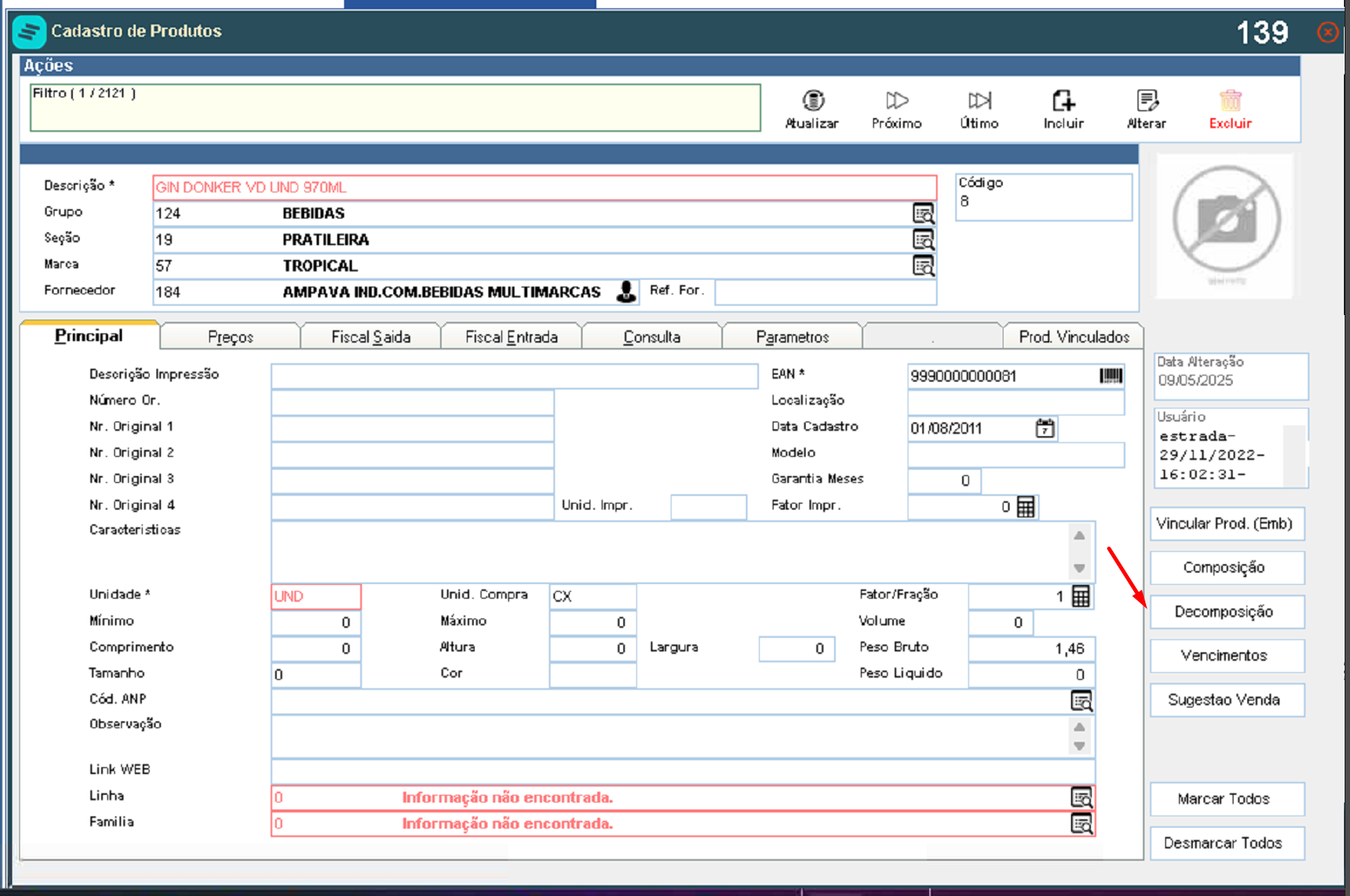
Task: Close the Cadastro de Produtos window
Action: 1328,32
